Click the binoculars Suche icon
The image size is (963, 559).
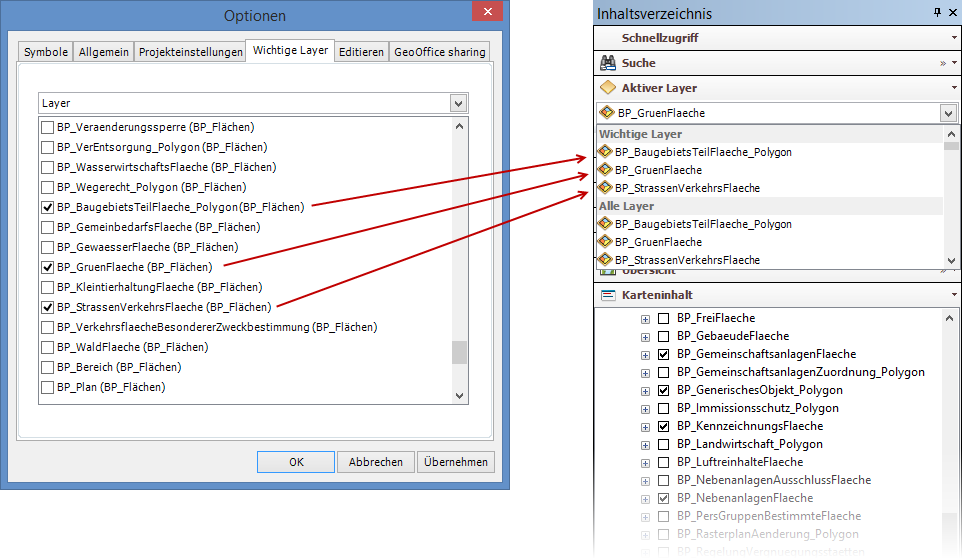pos(608,63)
